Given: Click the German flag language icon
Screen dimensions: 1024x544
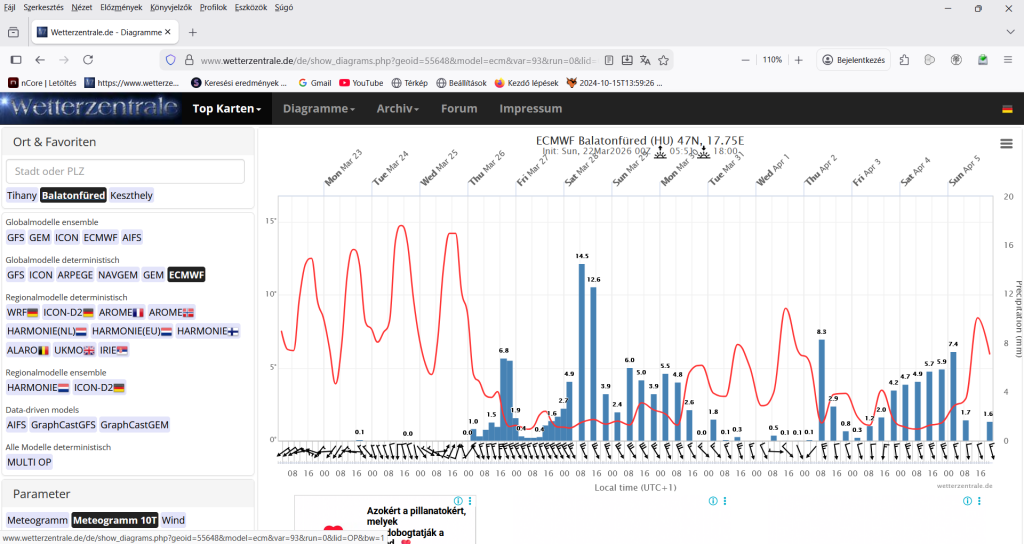Looking at the screenshot, I should [1007, 109].
